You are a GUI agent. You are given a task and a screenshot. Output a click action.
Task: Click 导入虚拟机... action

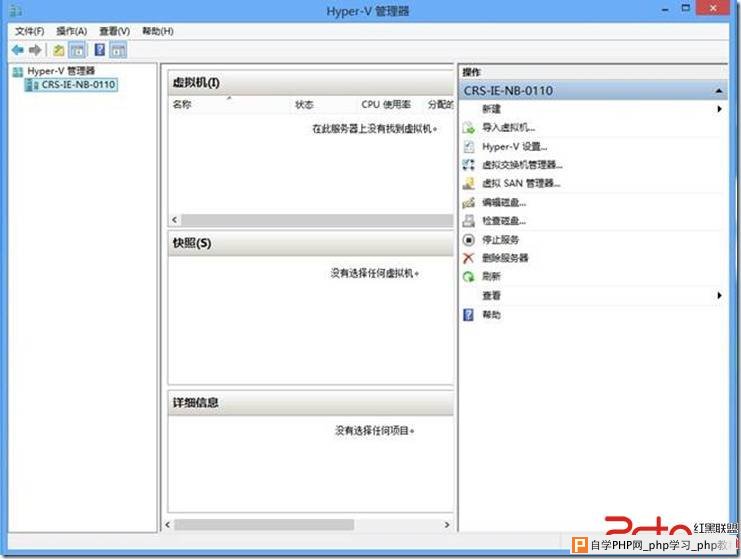508,128
